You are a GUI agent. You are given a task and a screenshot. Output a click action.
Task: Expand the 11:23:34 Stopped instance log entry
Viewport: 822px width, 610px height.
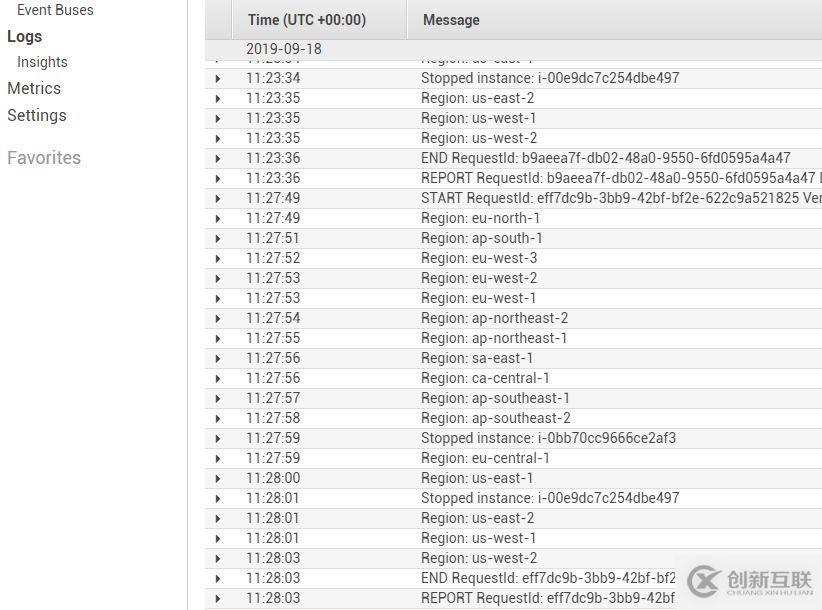(218, 79)
